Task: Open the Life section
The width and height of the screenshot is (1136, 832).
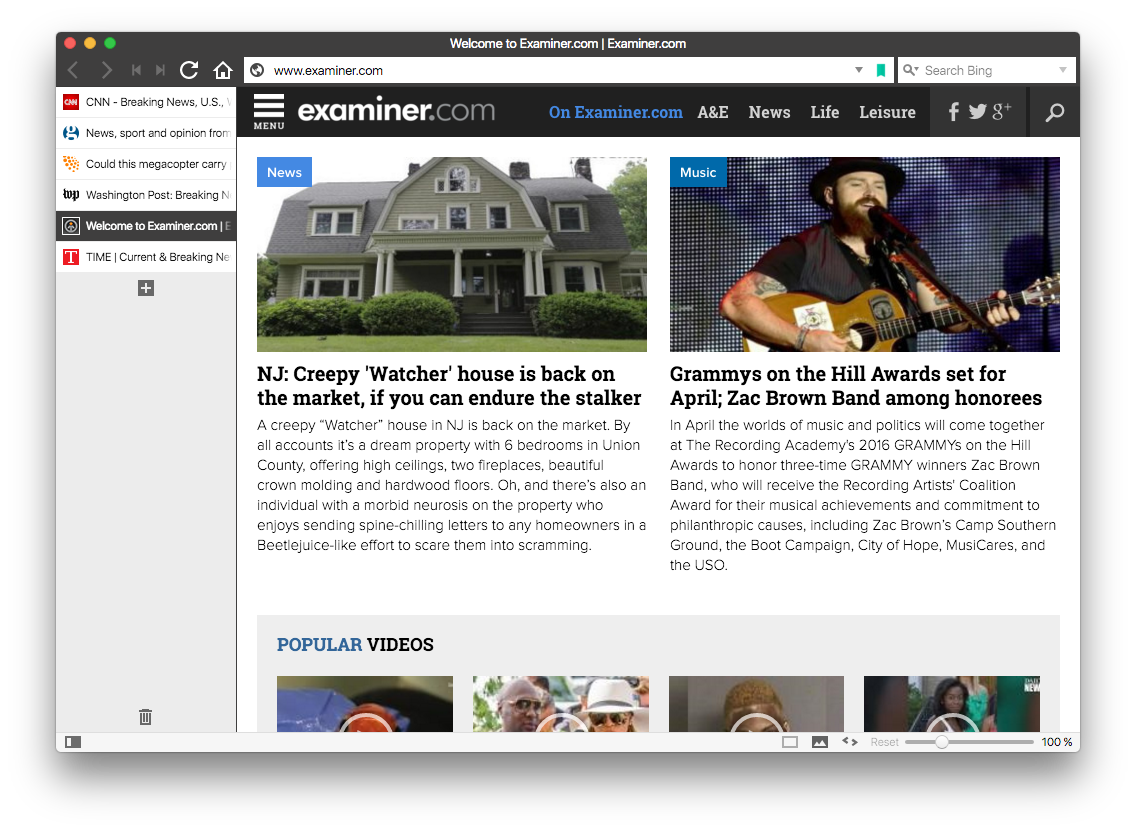Action: click(824, 112)
